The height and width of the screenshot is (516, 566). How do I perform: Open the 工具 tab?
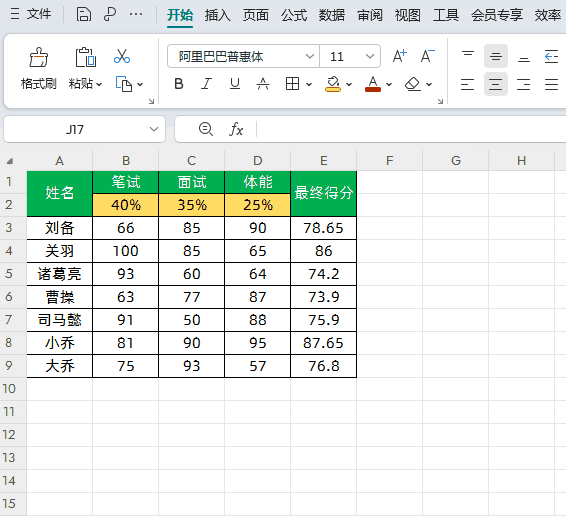click(446, 15)
